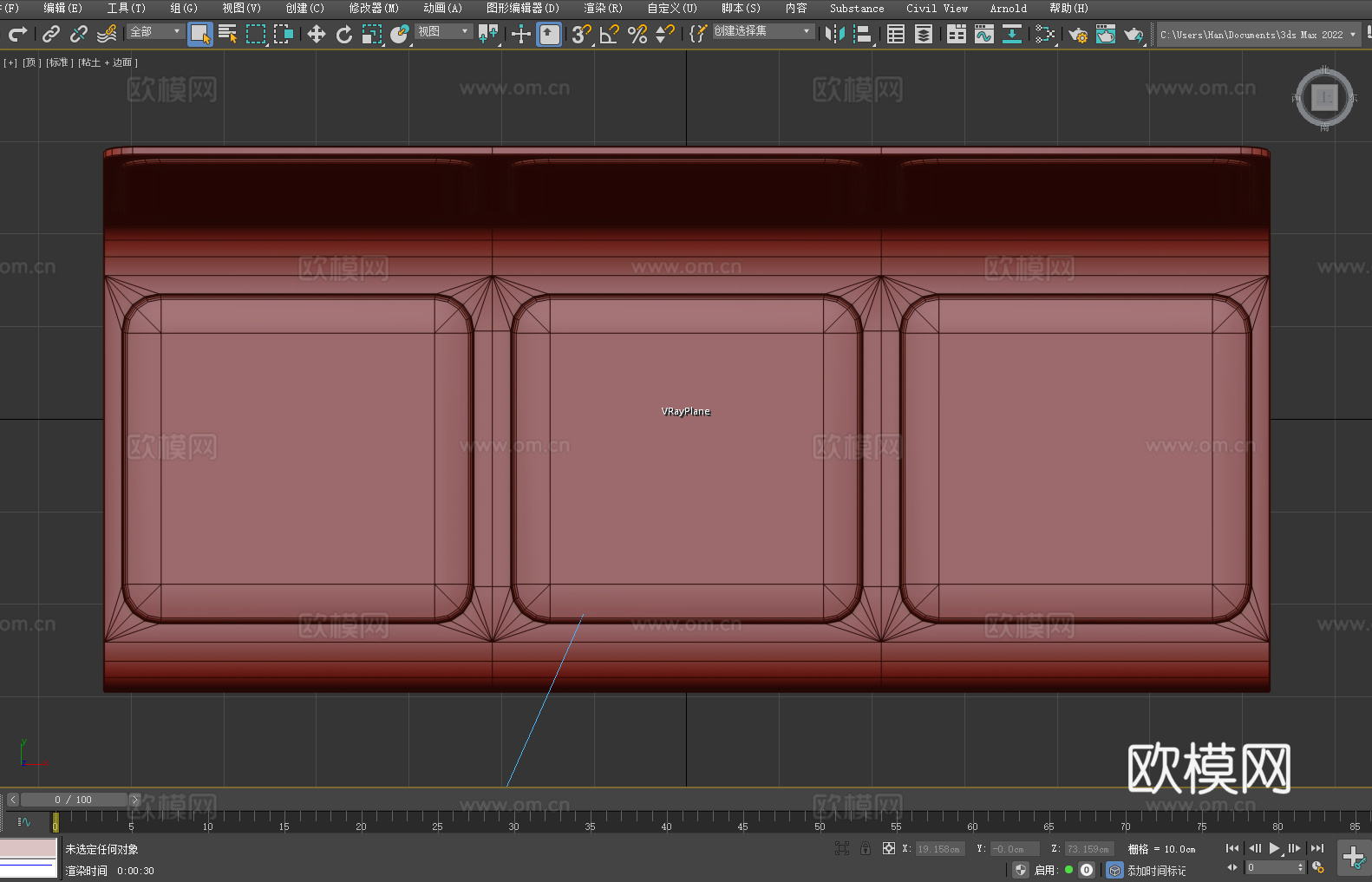Open the [标准] viewport shading standard menu

(x=60, y=62)
